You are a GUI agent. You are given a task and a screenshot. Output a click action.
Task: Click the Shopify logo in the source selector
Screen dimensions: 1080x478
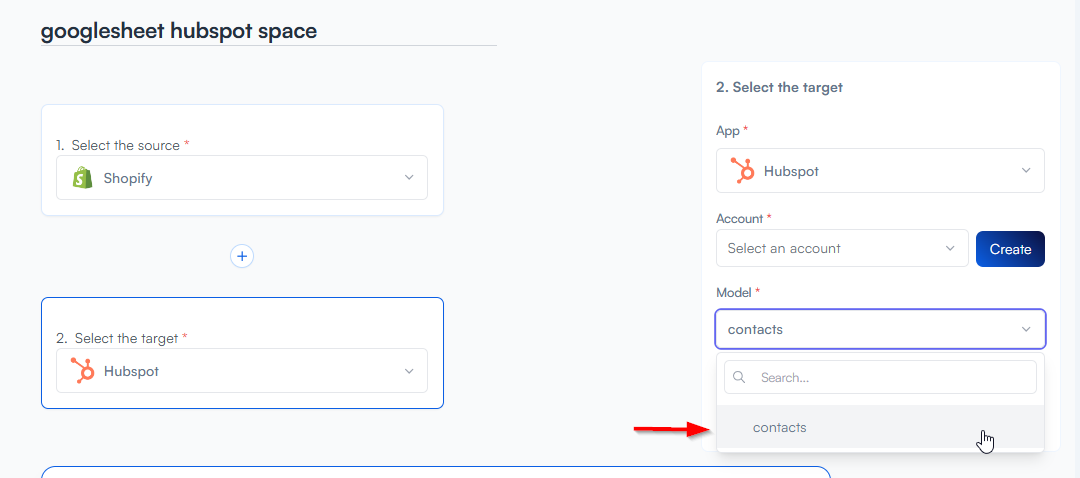(x=82, y=178)
